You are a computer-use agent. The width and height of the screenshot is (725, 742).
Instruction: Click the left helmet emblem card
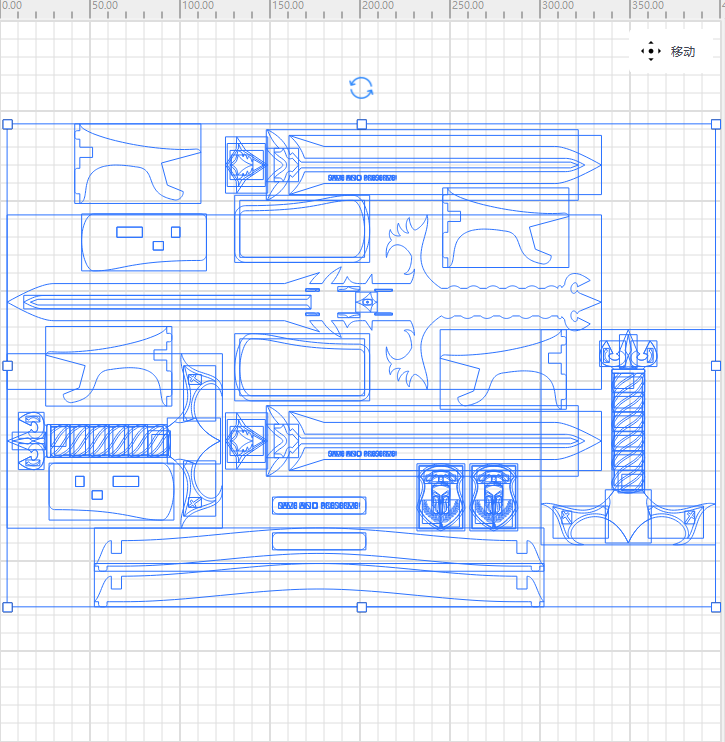(x=441, y=496)
